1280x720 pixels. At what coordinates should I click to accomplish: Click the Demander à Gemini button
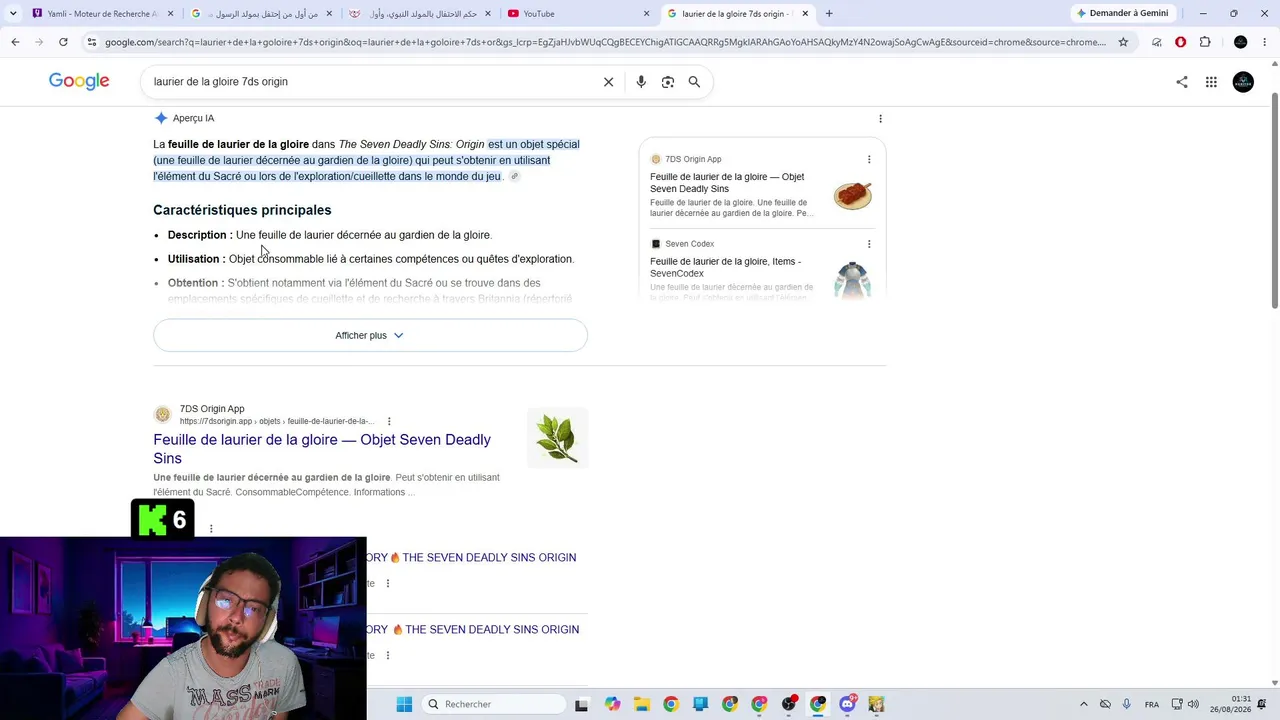1123,14
